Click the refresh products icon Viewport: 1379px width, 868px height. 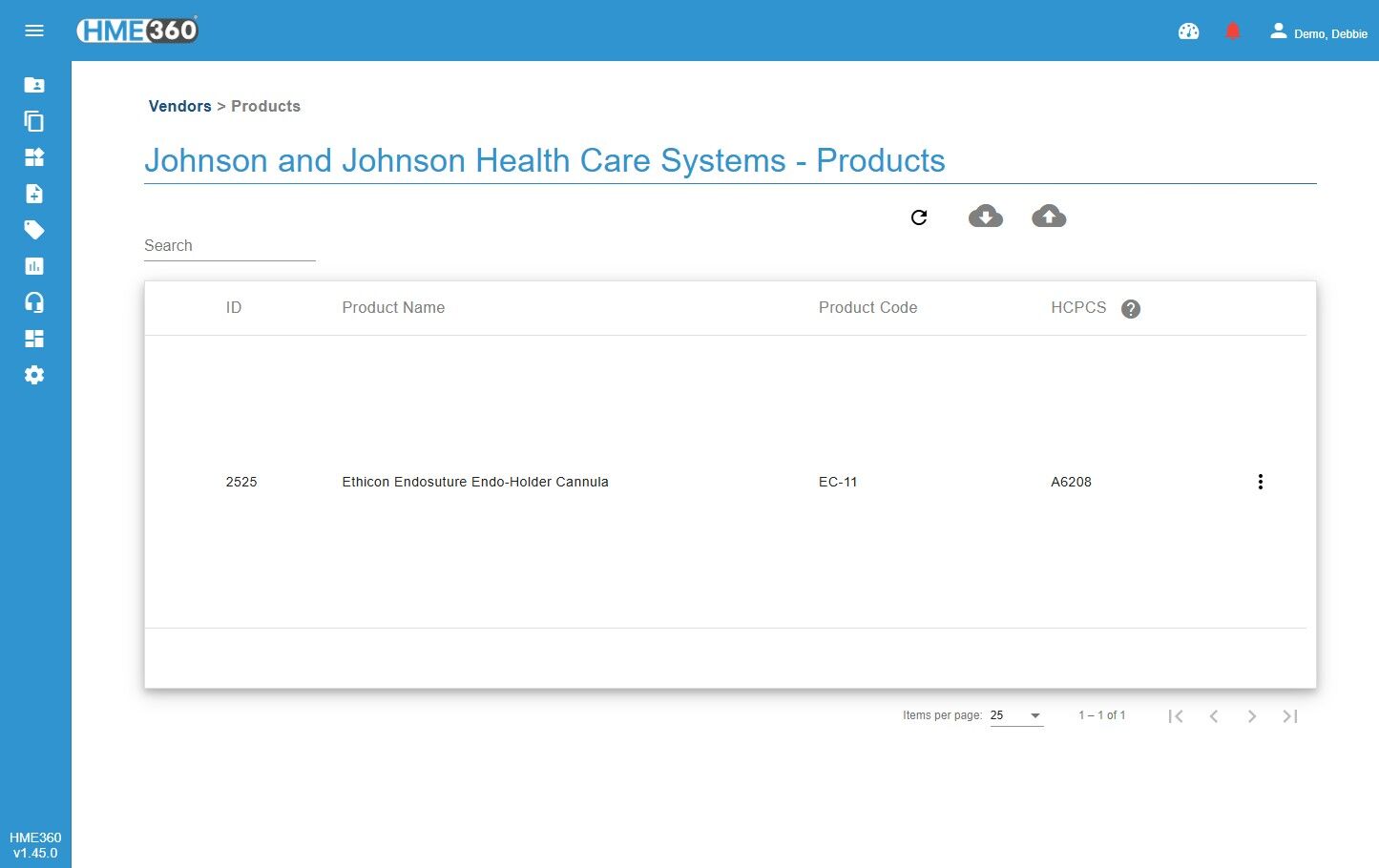click(919, 217)
